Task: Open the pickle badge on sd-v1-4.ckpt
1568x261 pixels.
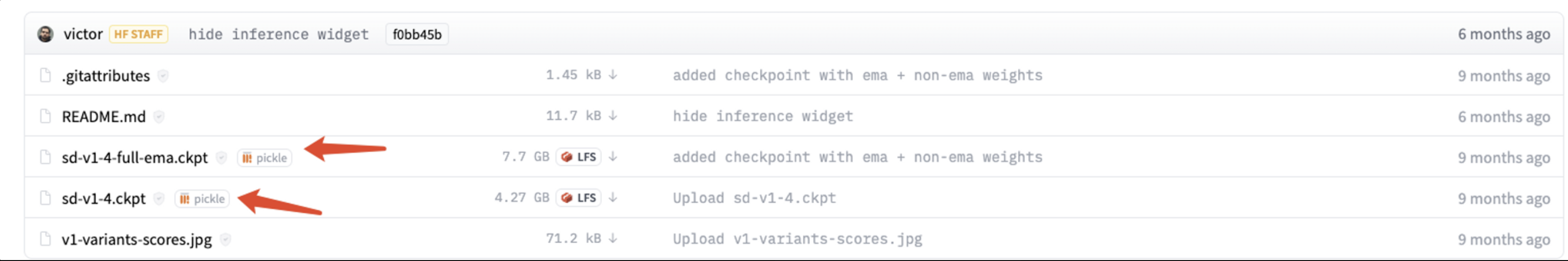Action: click(202, 199)
